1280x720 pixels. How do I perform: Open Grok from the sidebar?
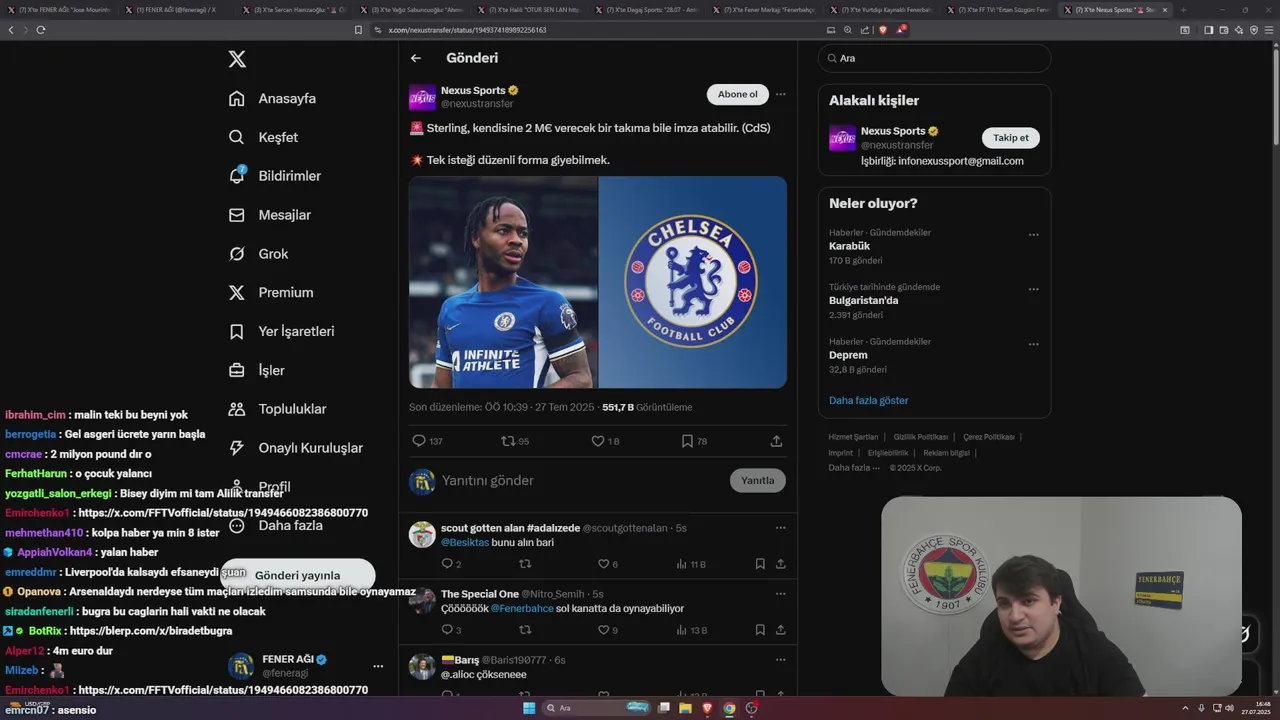[258, 254]
